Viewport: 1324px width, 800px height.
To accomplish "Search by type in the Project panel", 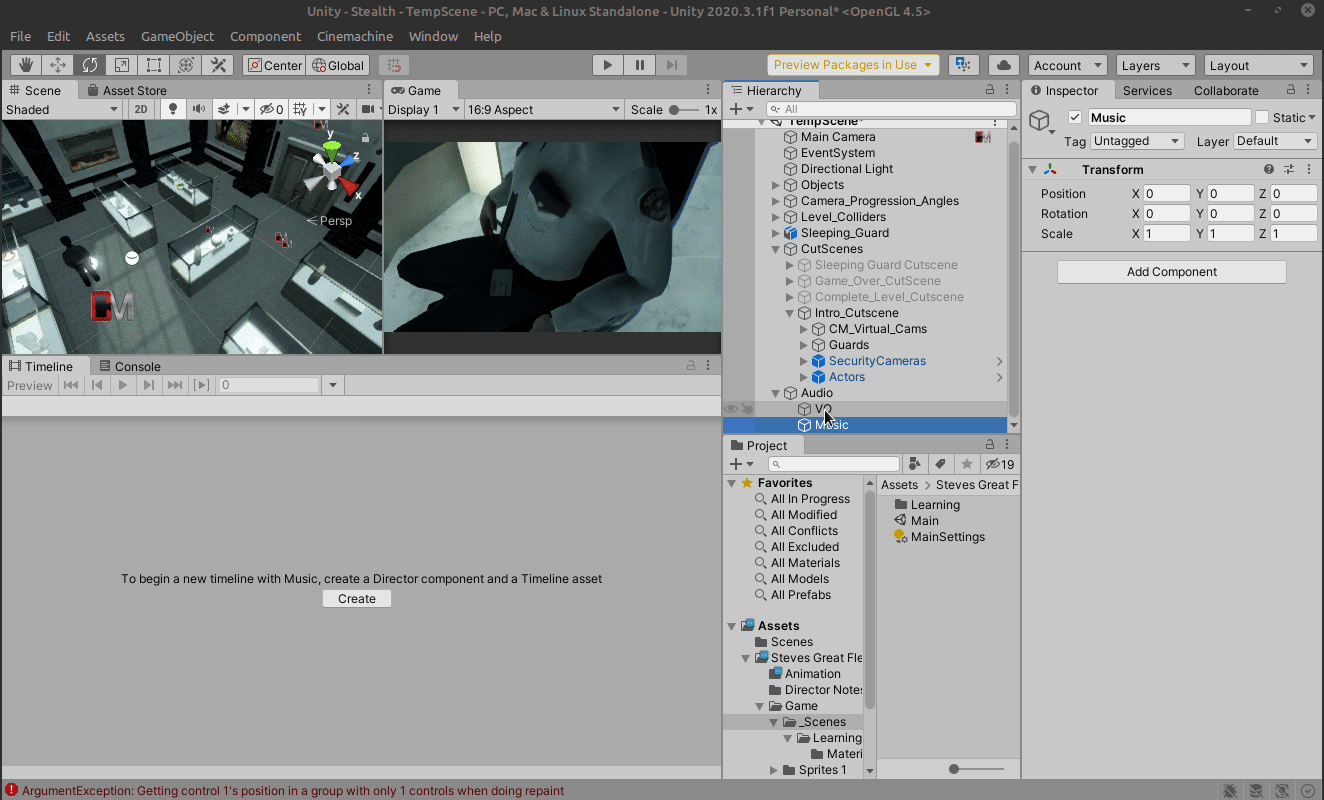I will click(x=915, y=464).
